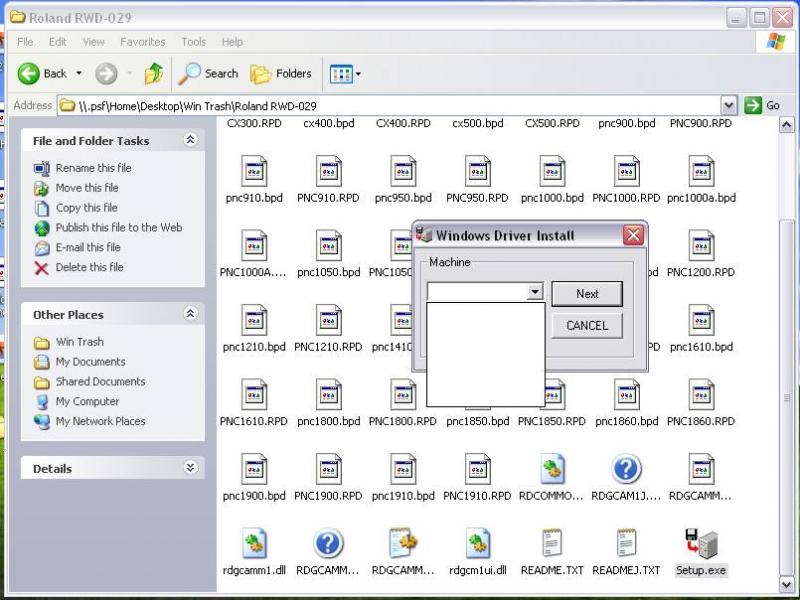Select the PNC950.RPD file icon
Screen dimensions: 800x600
(478, 171)
